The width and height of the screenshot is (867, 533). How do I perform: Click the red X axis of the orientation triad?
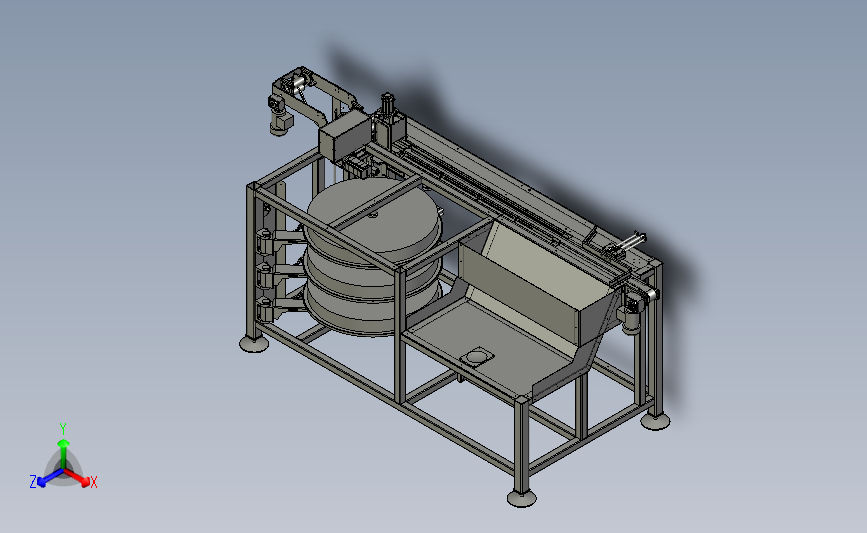pyautogui.click(x=77, y=477)
